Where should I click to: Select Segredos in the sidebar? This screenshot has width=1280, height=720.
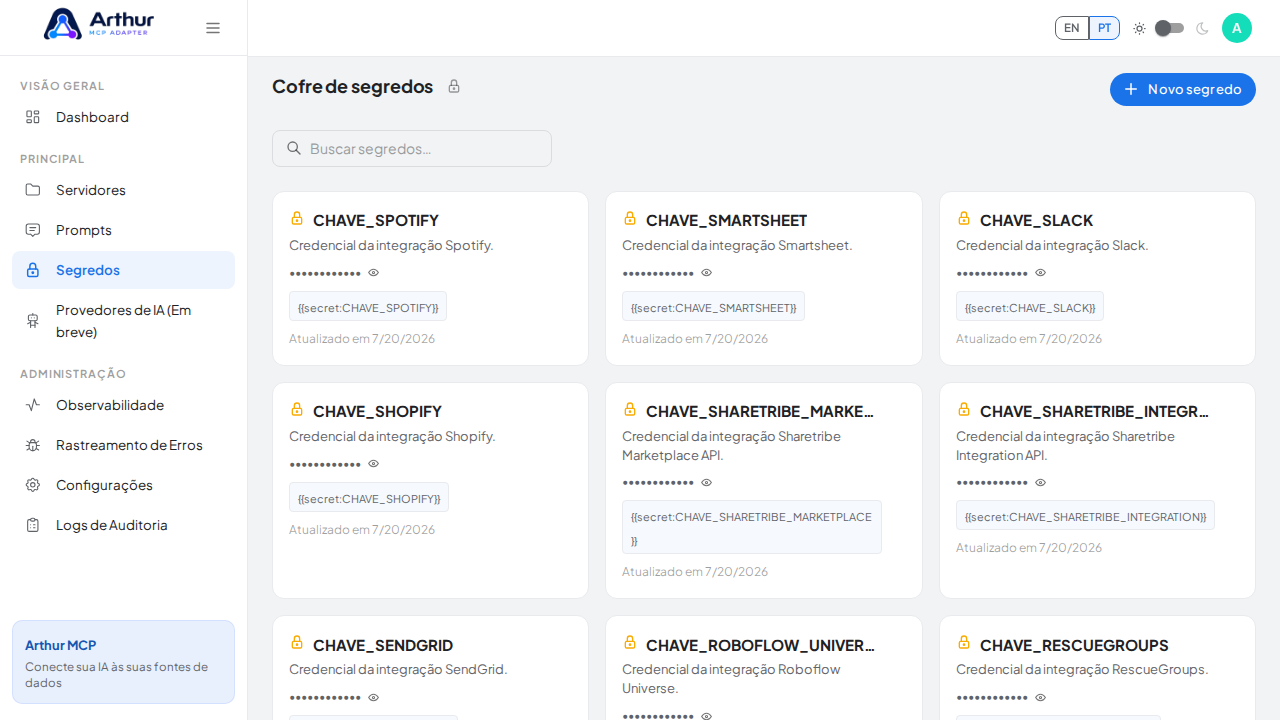[123, 270]
